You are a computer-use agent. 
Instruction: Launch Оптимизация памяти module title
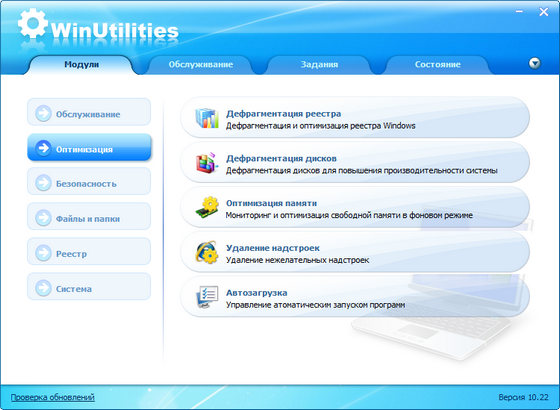click(x=271, y=203)
